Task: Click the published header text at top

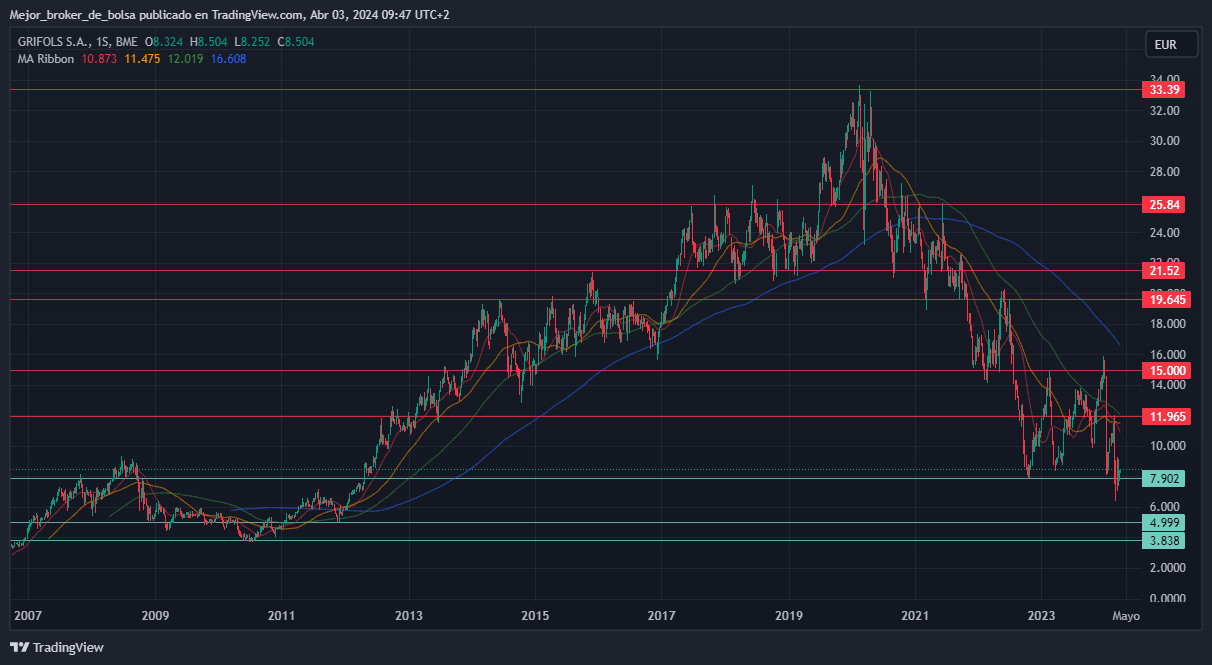Action: [x=230, y=15]
